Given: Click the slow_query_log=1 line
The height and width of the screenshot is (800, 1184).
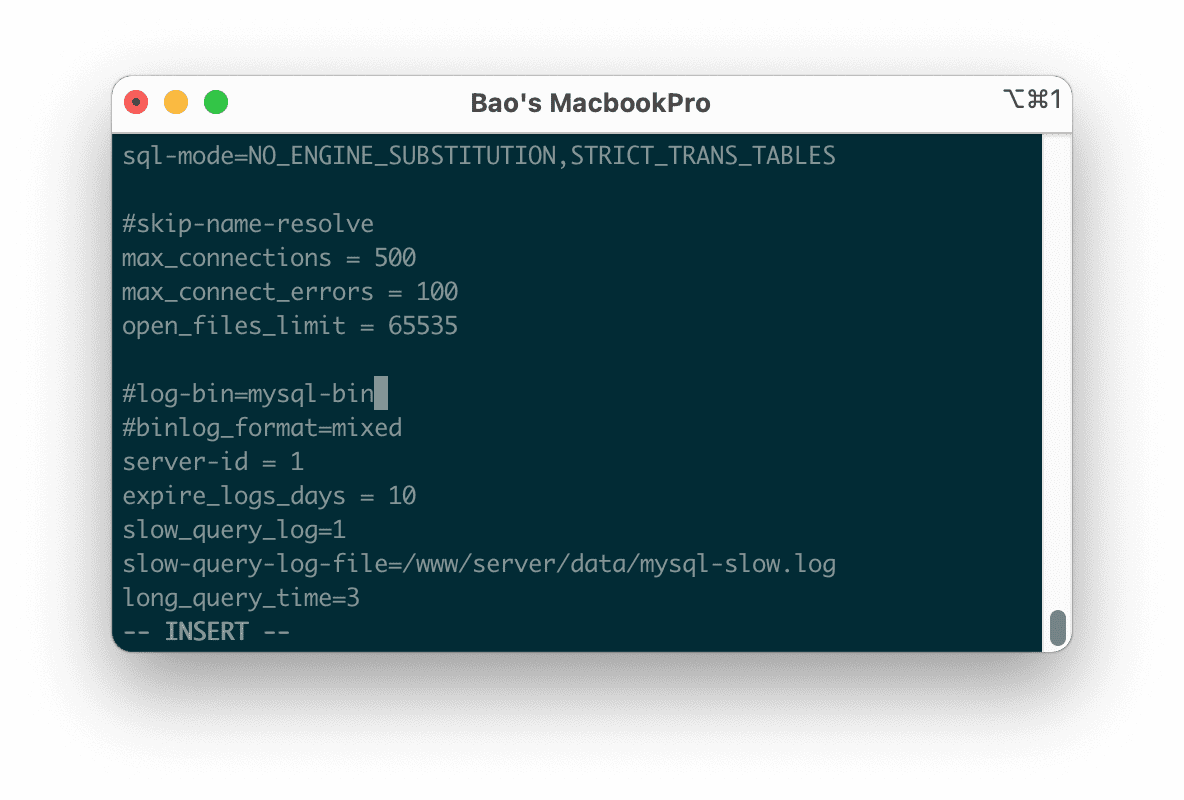Looking at the screenshot, I should pyautogui.click(x=234, y=530).
